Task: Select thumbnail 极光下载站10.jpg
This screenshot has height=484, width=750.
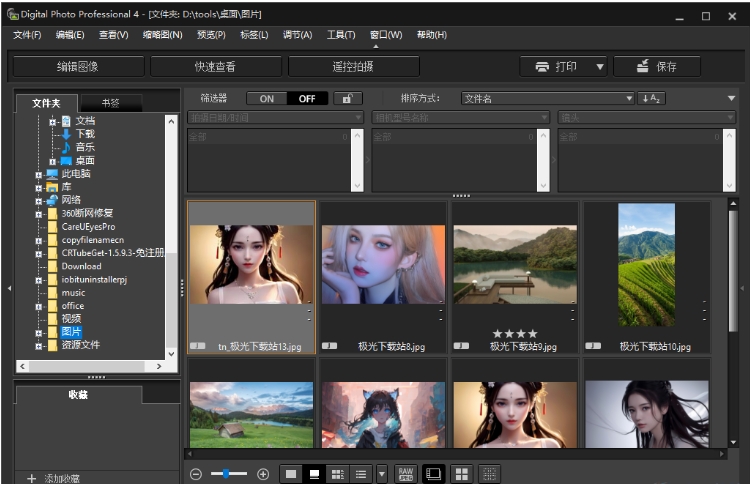Action: (x=647, y=277)
